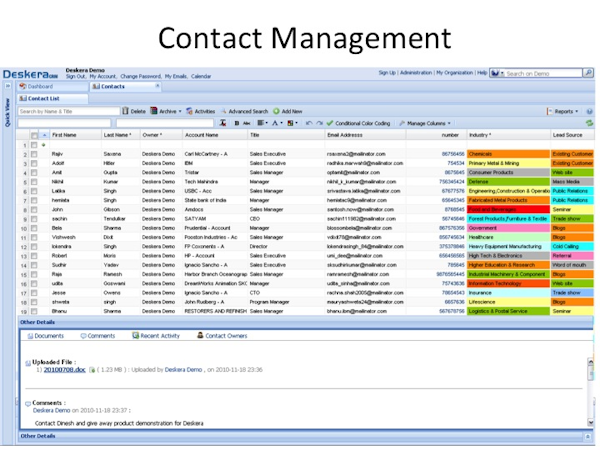Image resolution: width=600 pixels, height=450 pixels.
Task: Click the Delete trash icon button
Action: click(134, 111)
